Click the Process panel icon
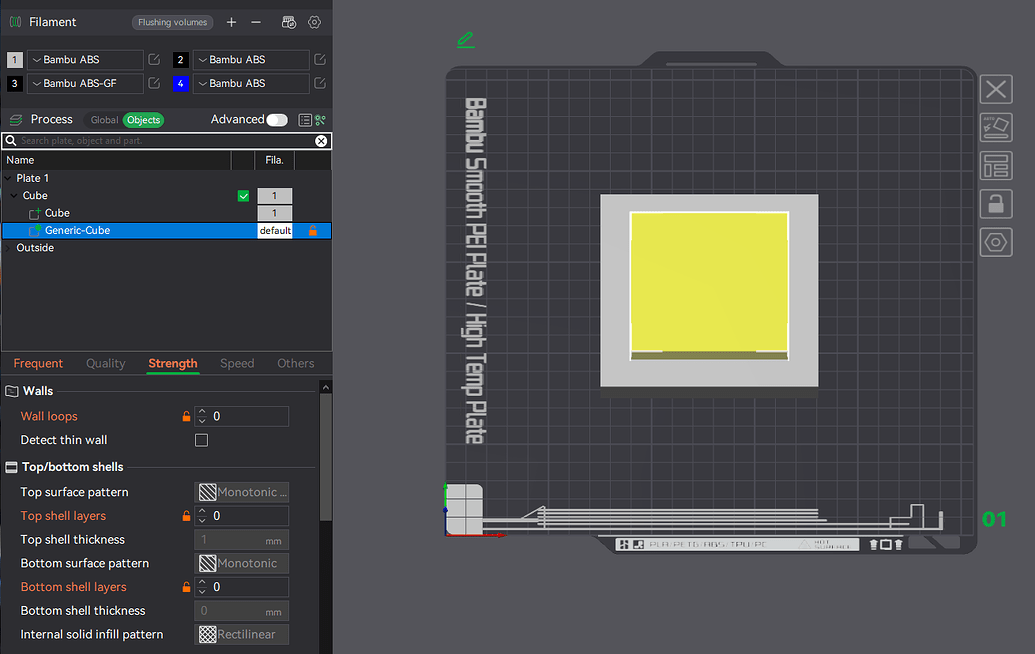The width and height of the screenshot is (1035, 654). (x=16, y=120)
